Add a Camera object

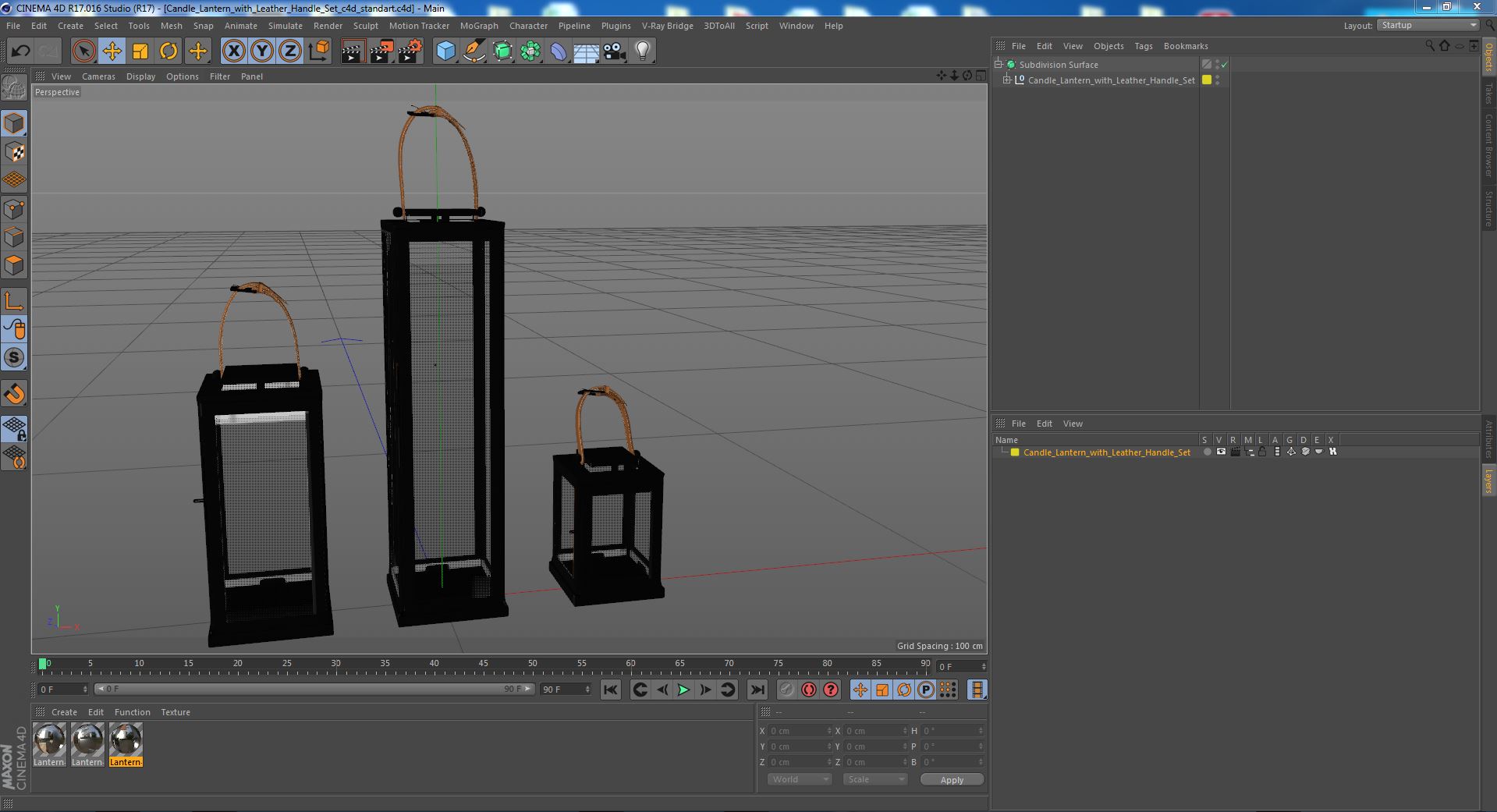click(x=615, y=51)
